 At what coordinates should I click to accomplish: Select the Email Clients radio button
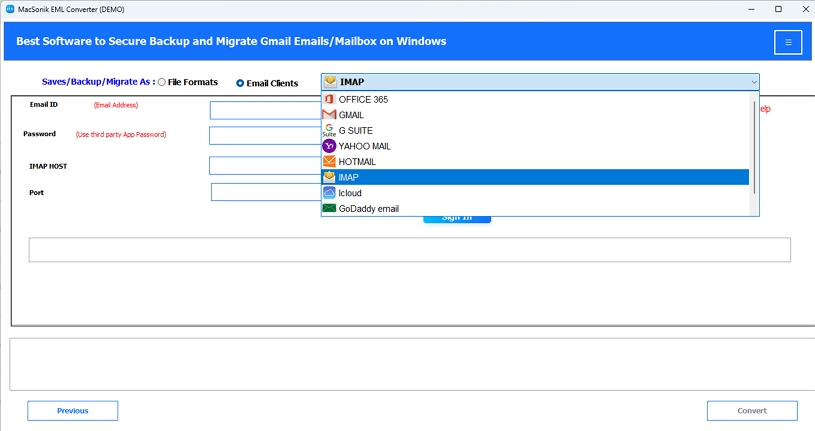pos(240,83)
